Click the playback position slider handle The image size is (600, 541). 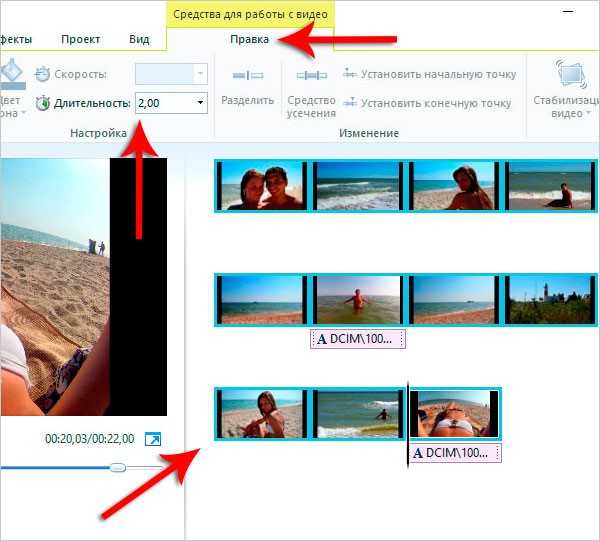click(x=118, y=467)
